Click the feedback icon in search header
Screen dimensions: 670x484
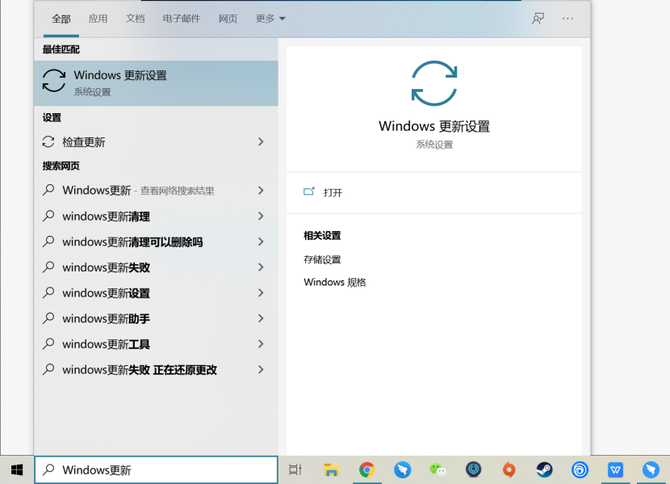[x=538, y=18]
